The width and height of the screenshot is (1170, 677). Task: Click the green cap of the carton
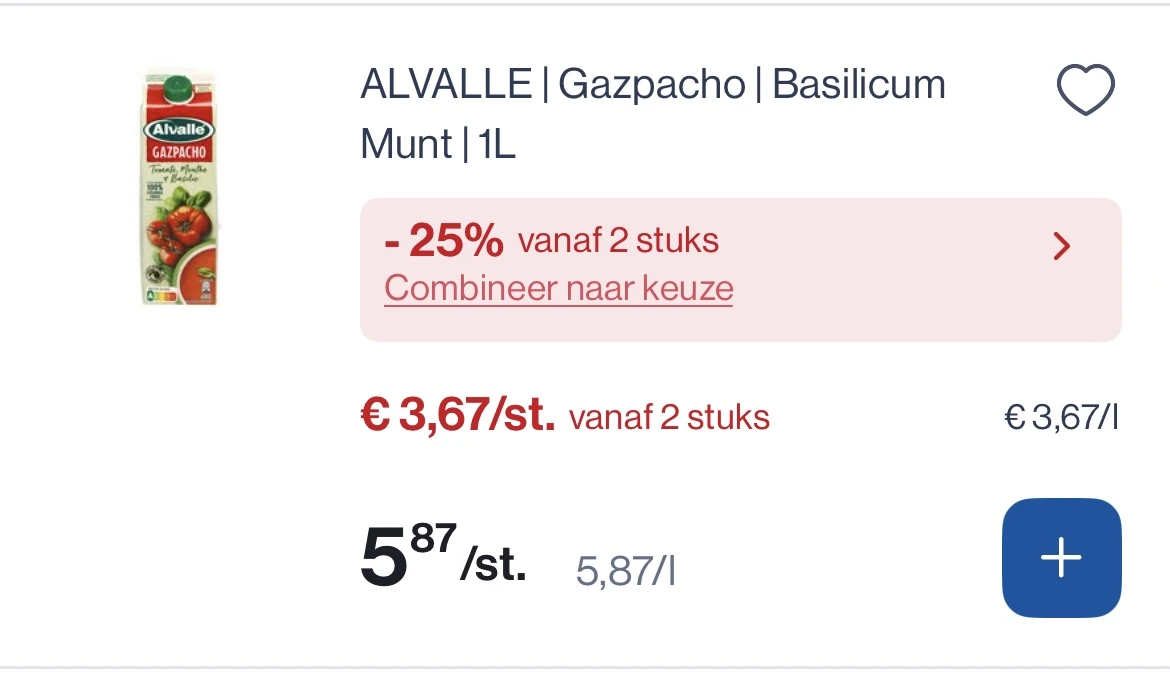click(x=178, y=88)
